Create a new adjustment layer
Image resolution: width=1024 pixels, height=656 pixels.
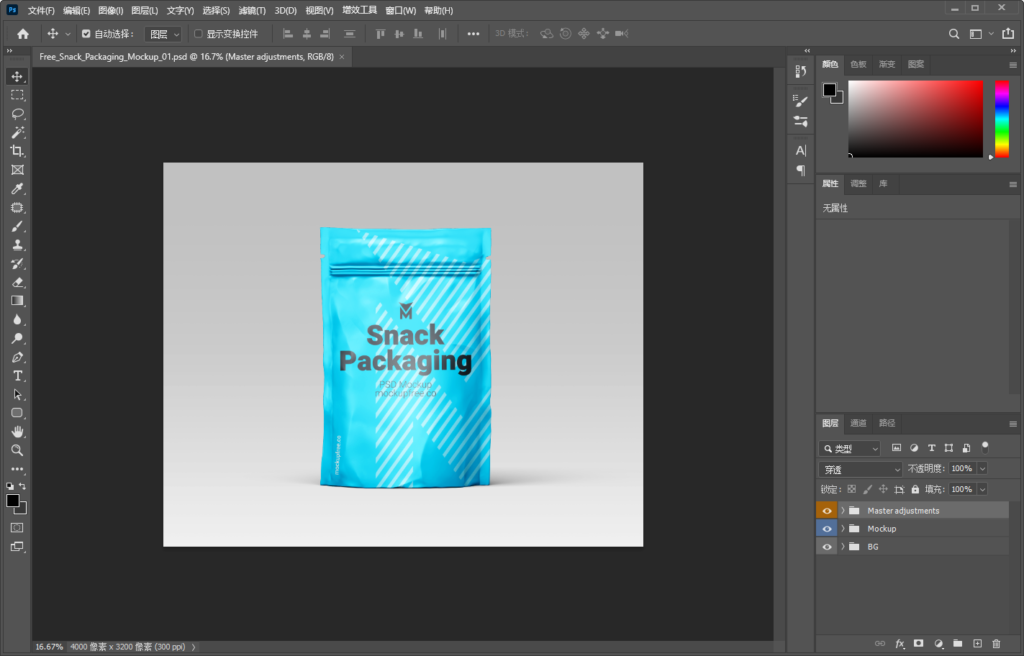(x=938, y=644)
